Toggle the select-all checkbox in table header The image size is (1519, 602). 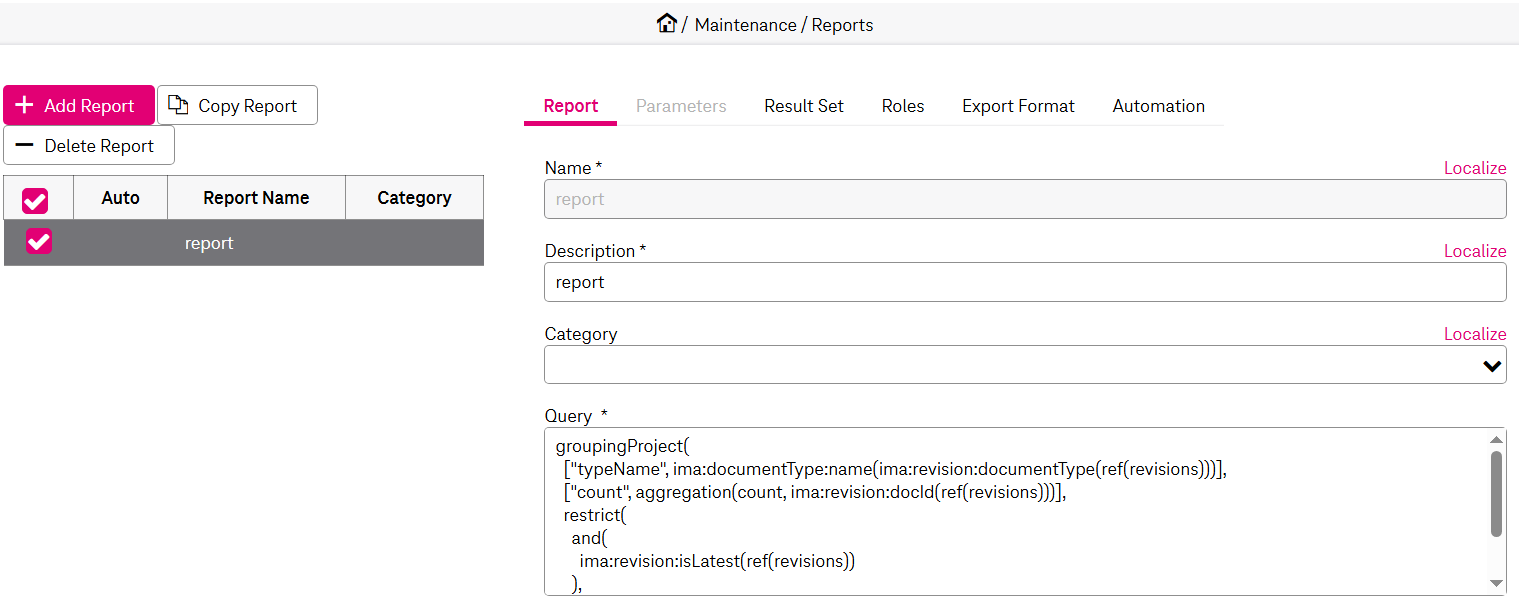[x=35, y=201]
